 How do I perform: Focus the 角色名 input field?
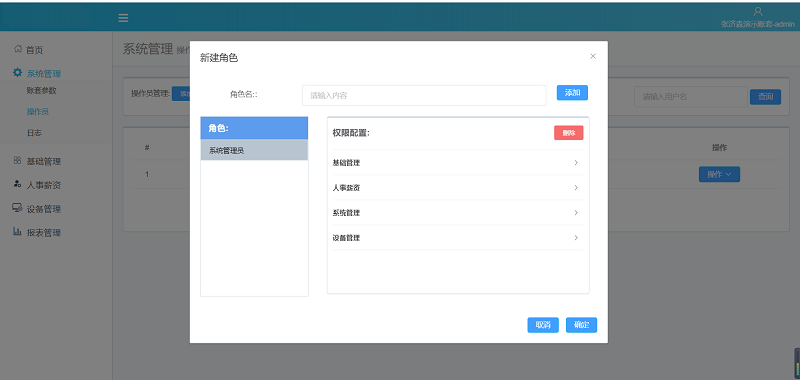point(424,95)
